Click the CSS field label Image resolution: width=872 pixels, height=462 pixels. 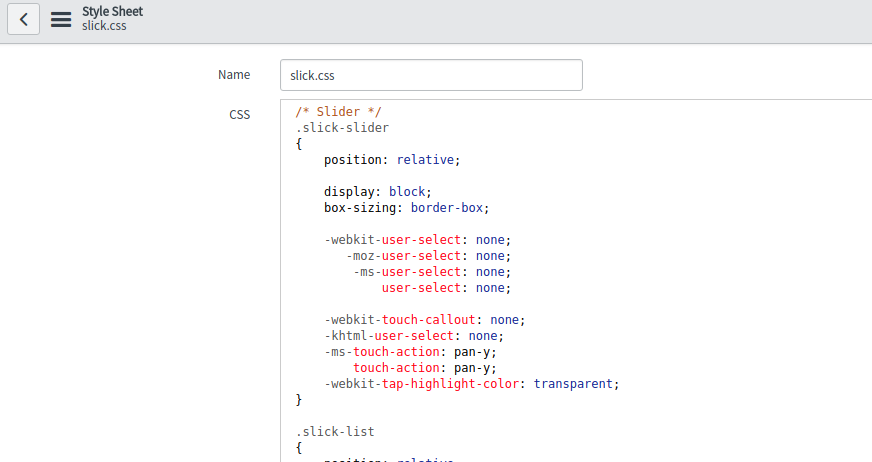(240, 115)
